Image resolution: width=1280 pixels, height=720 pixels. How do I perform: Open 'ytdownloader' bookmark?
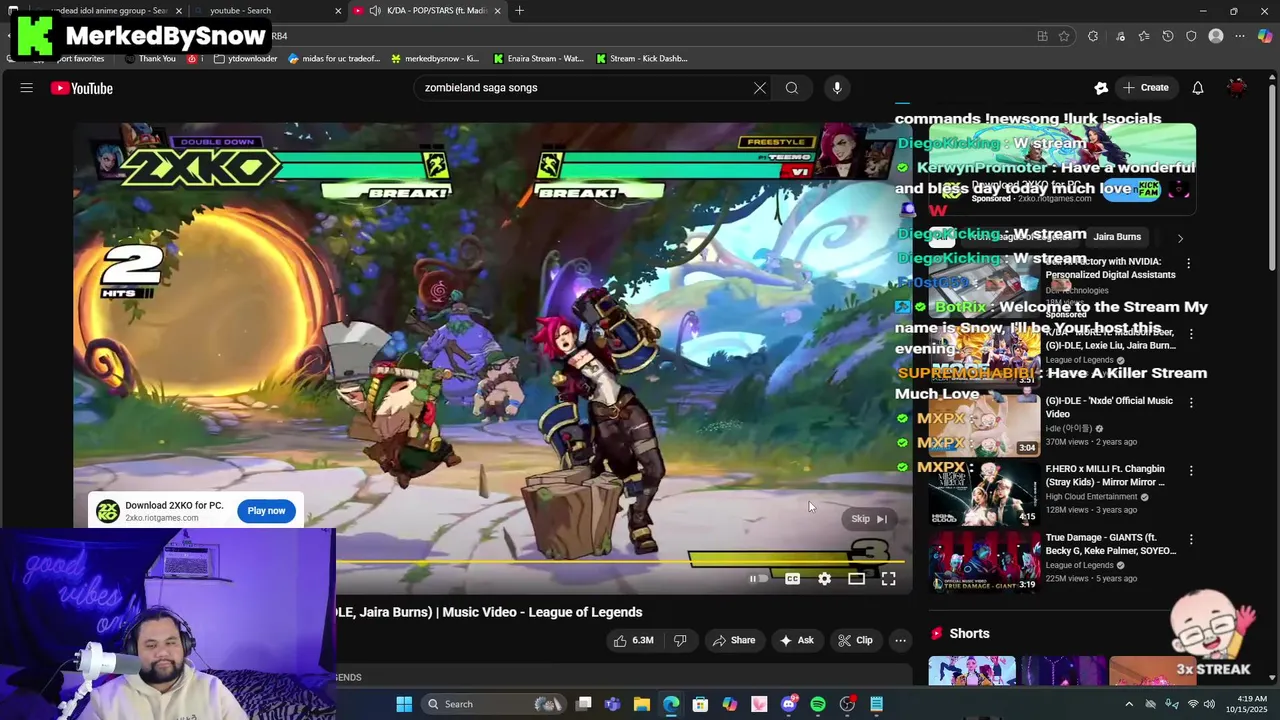[x=246, y=59]
